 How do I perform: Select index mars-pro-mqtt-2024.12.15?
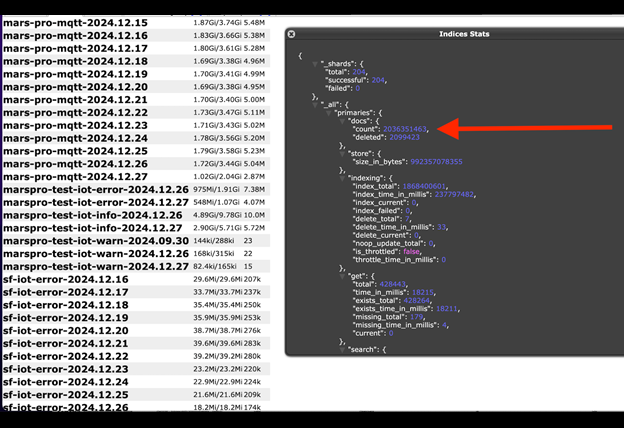[x=75, y=22]
